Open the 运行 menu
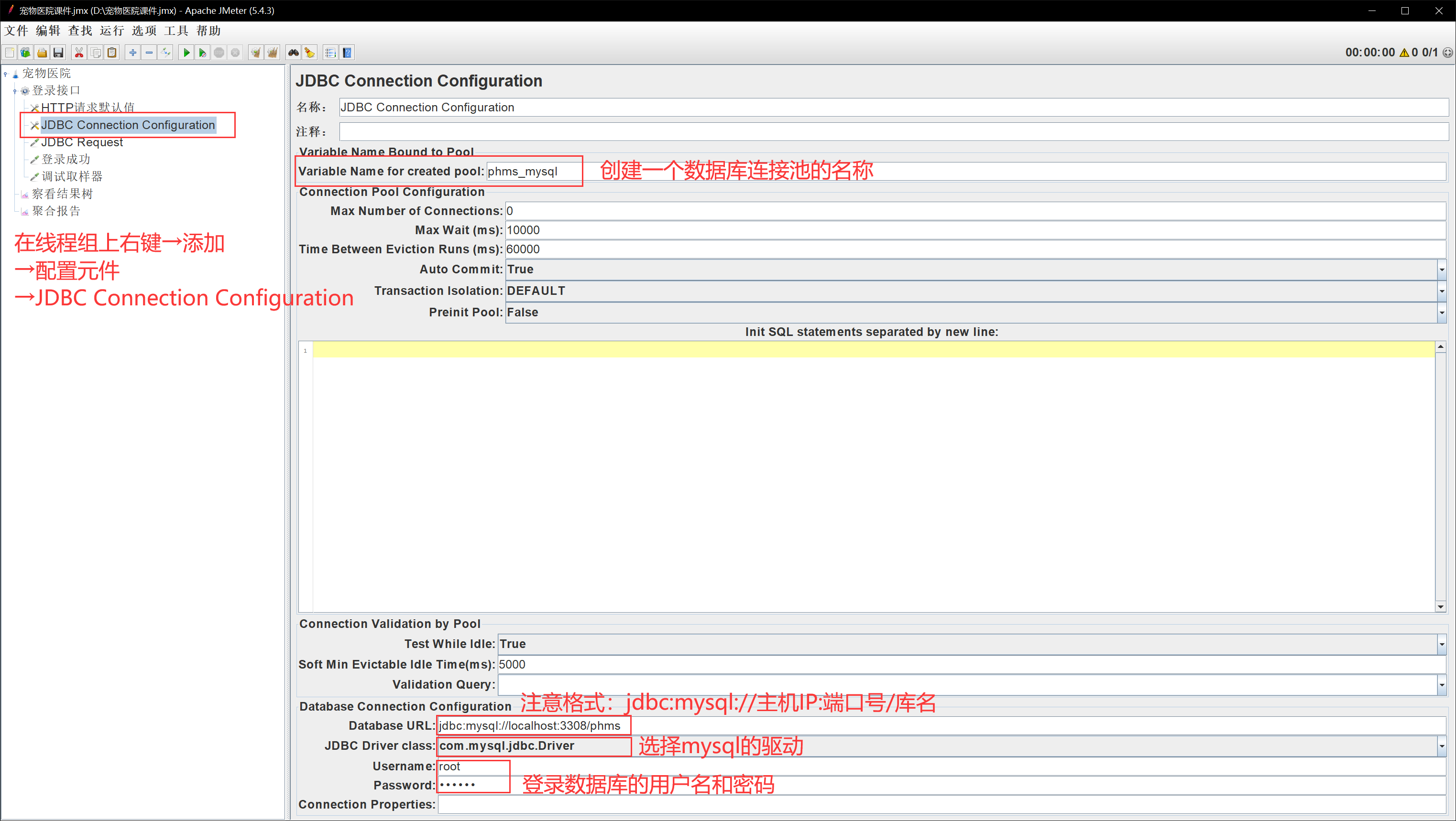Screen dimensions: 1456x821 click(111, 31)
